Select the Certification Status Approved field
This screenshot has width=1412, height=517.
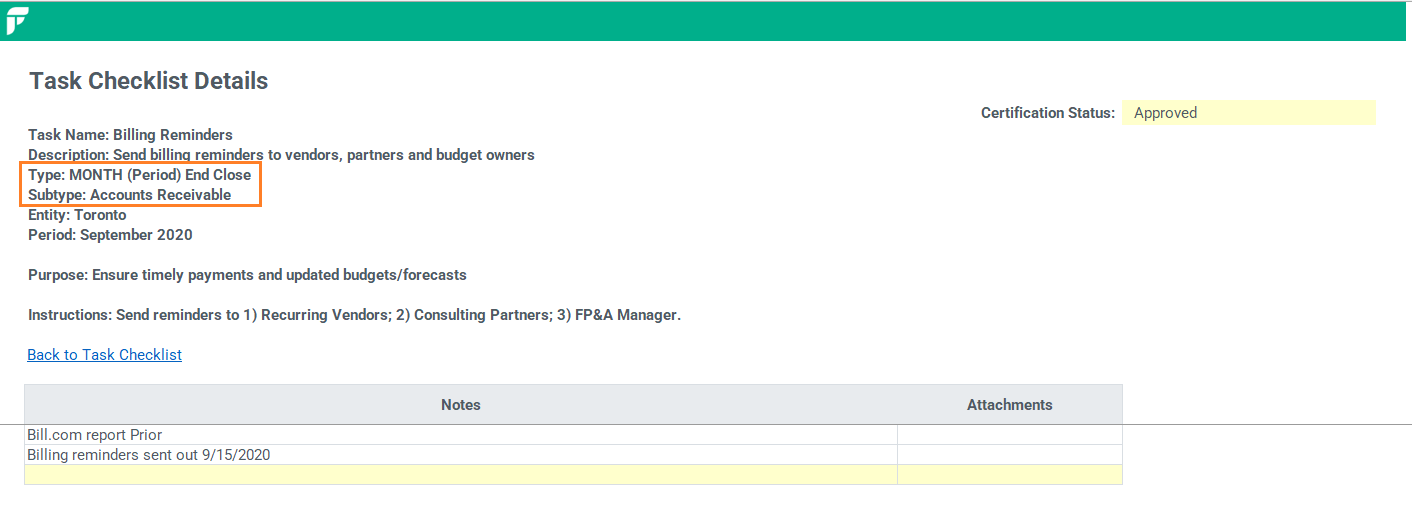(1248, 113)
